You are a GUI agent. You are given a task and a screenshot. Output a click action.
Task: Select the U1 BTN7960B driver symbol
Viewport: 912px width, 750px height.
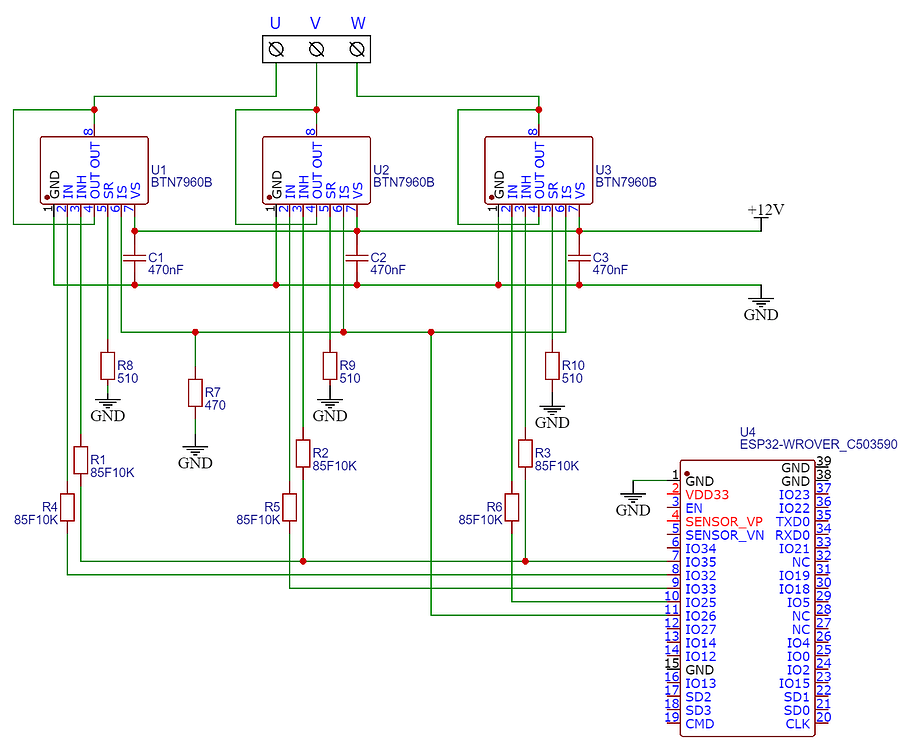[x=92, y=170]
